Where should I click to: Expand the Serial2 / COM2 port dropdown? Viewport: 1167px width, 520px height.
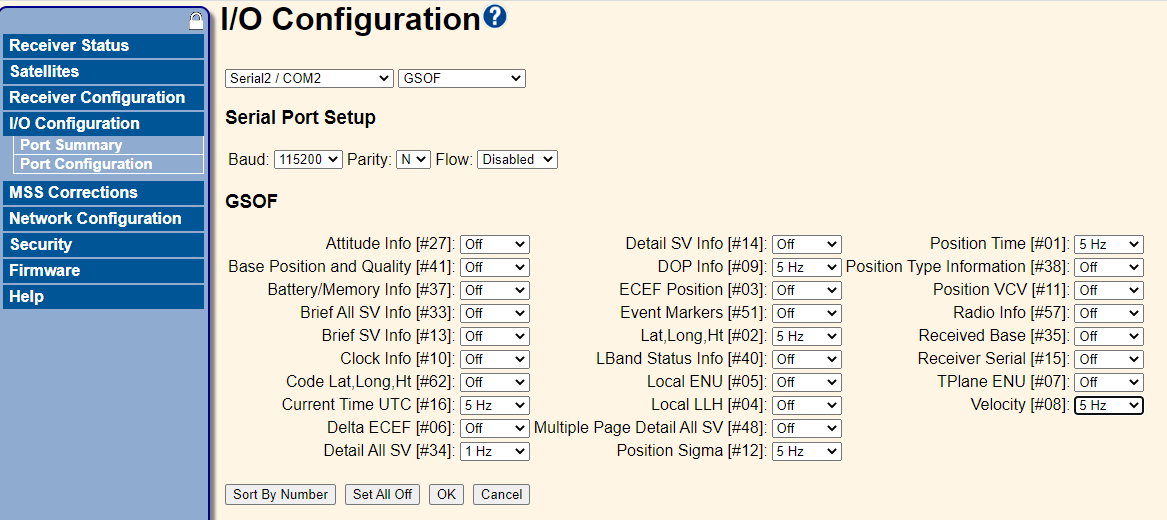coord(309,78)
